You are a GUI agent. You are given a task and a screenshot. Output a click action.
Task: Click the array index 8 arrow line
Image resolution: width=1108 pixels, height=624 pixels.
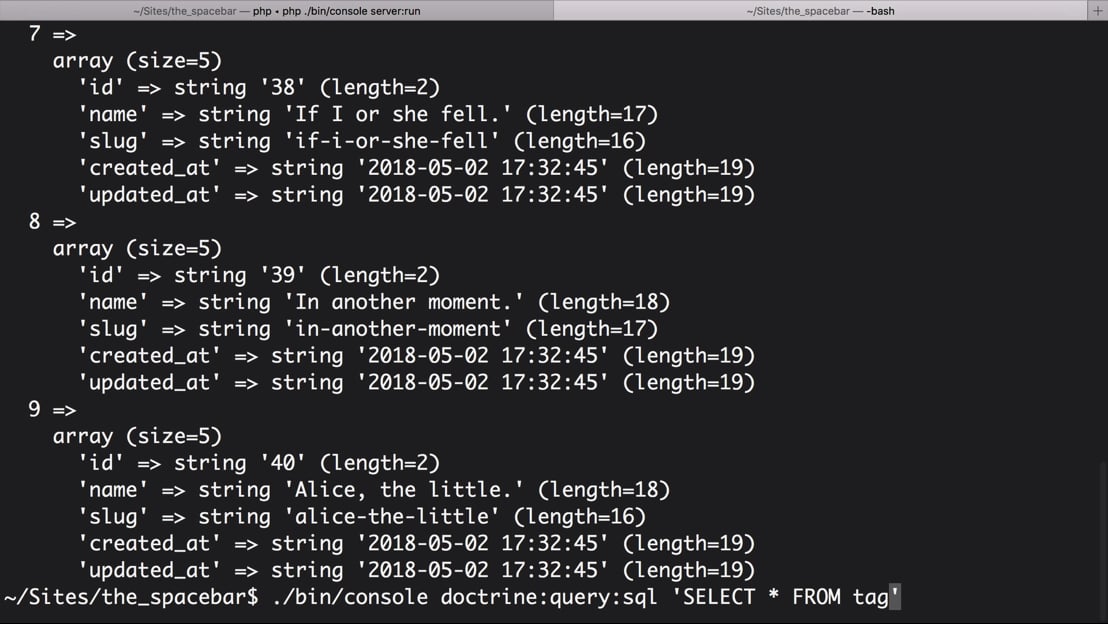[x=52, y=222]
